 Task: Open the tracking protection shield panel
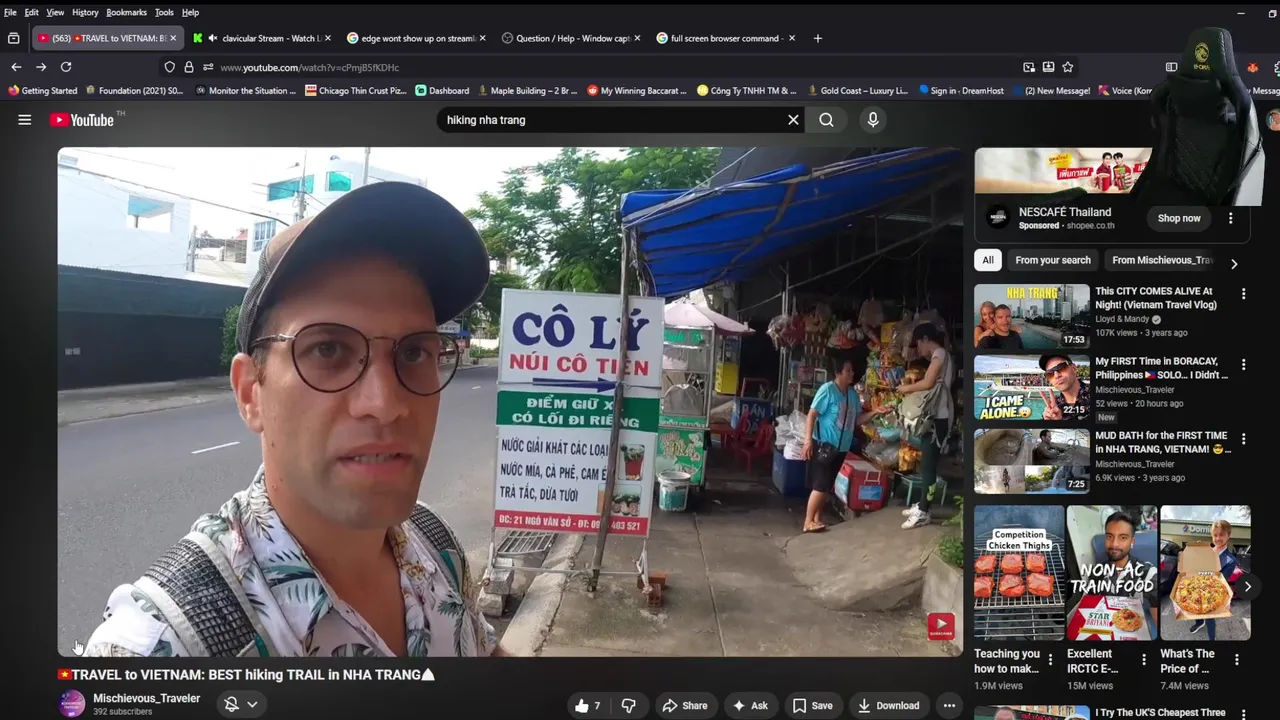coord(169,67)
